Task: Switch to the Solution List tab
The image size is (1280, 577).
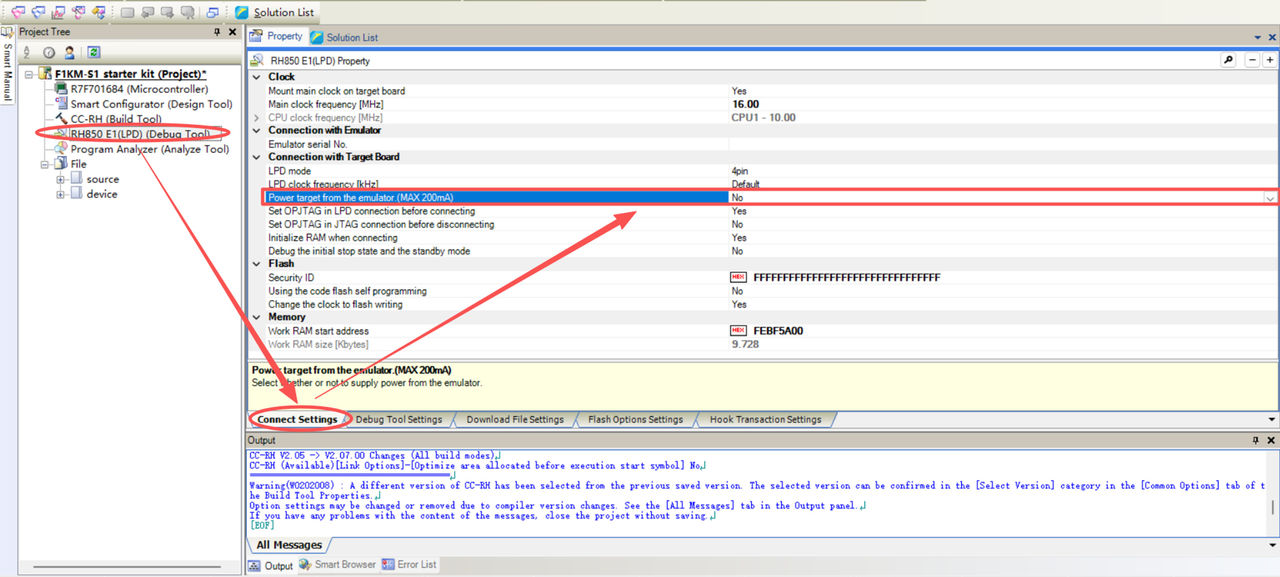Action: point(344,37)
